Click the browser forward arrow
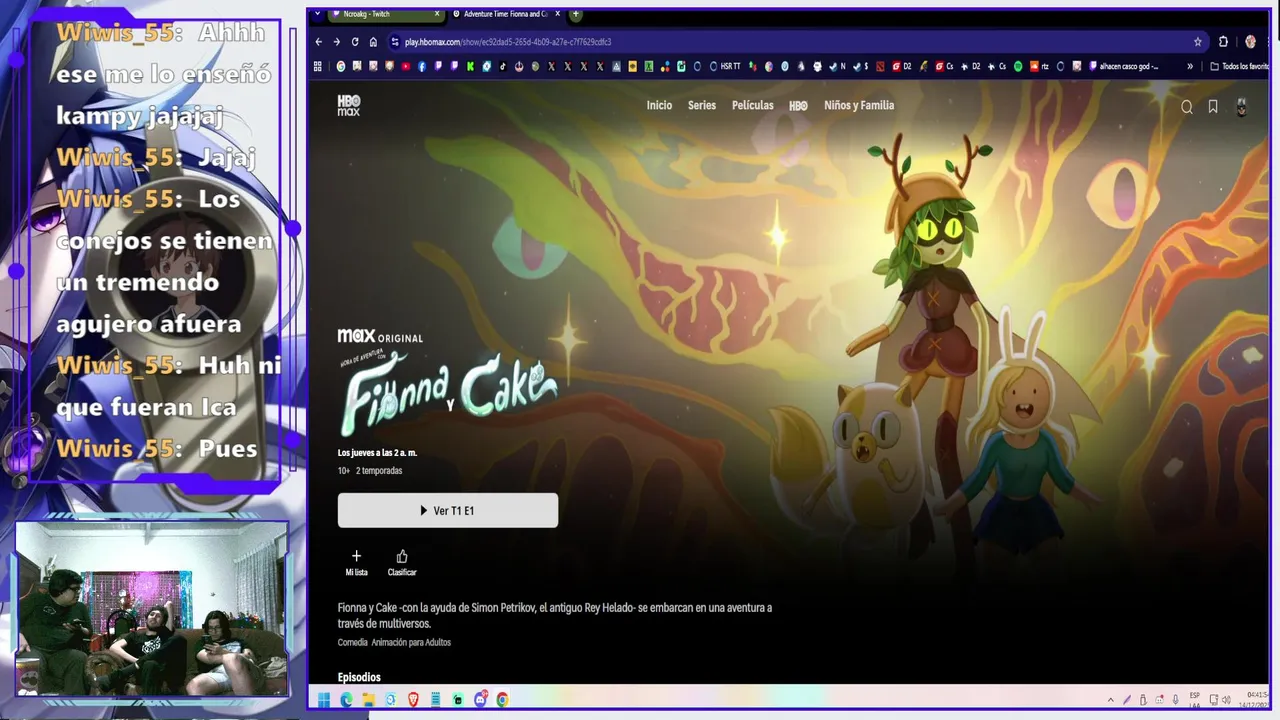The image size is (1280, 720). point(337,42)
